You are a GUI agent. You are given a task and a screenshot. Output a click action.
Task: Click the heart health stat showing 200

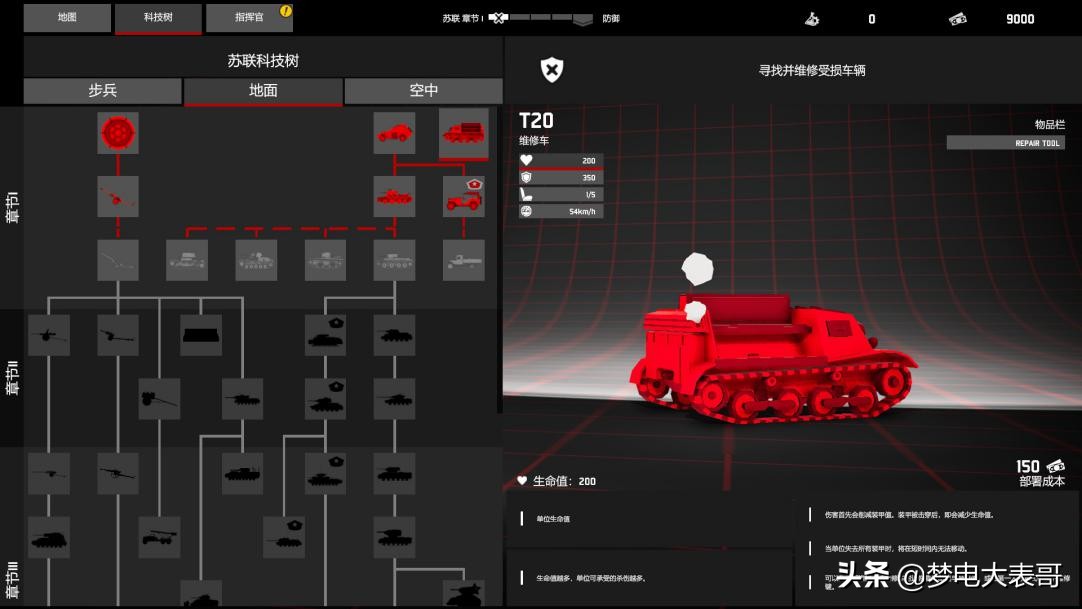(561, 160)
